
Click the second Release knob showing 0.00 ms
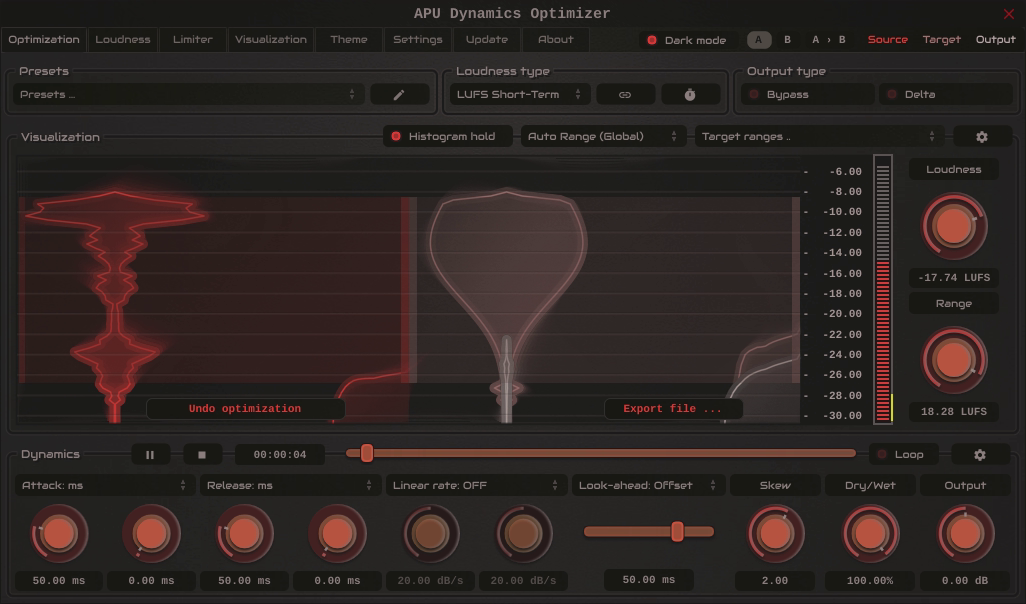point(337,533)
